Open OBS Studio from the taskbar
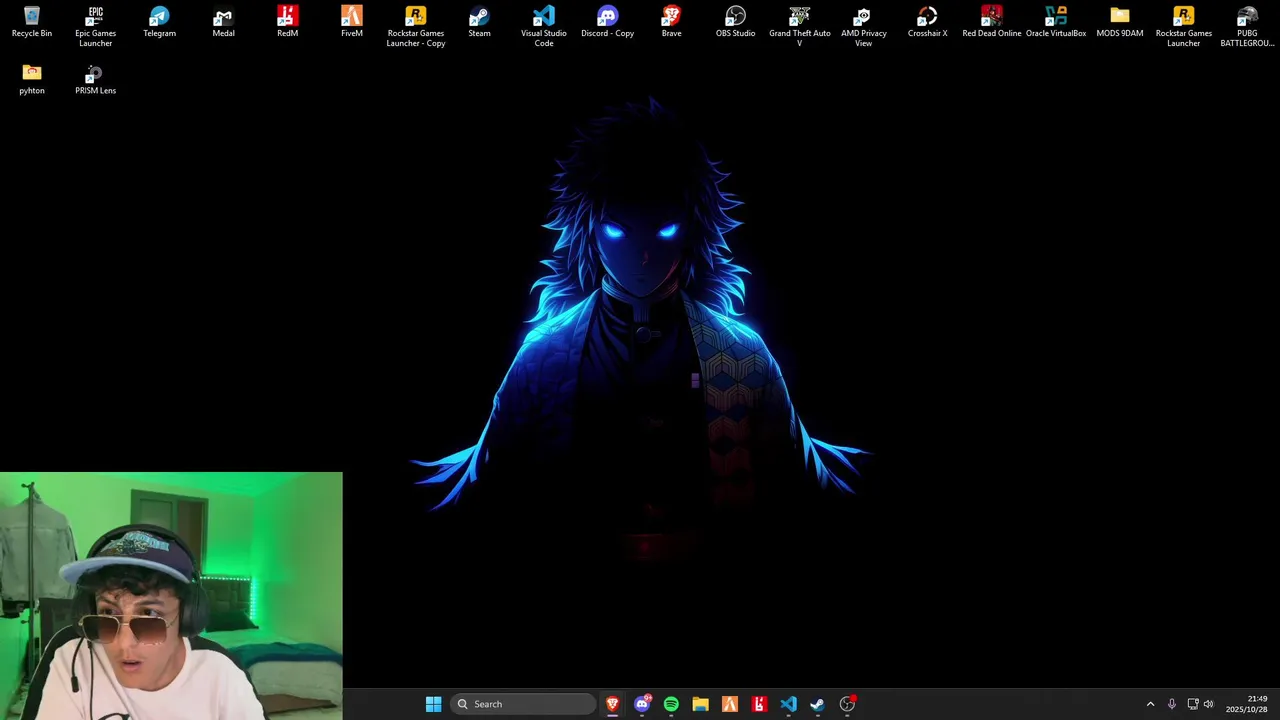1280x720 pixels. (847, 704)
